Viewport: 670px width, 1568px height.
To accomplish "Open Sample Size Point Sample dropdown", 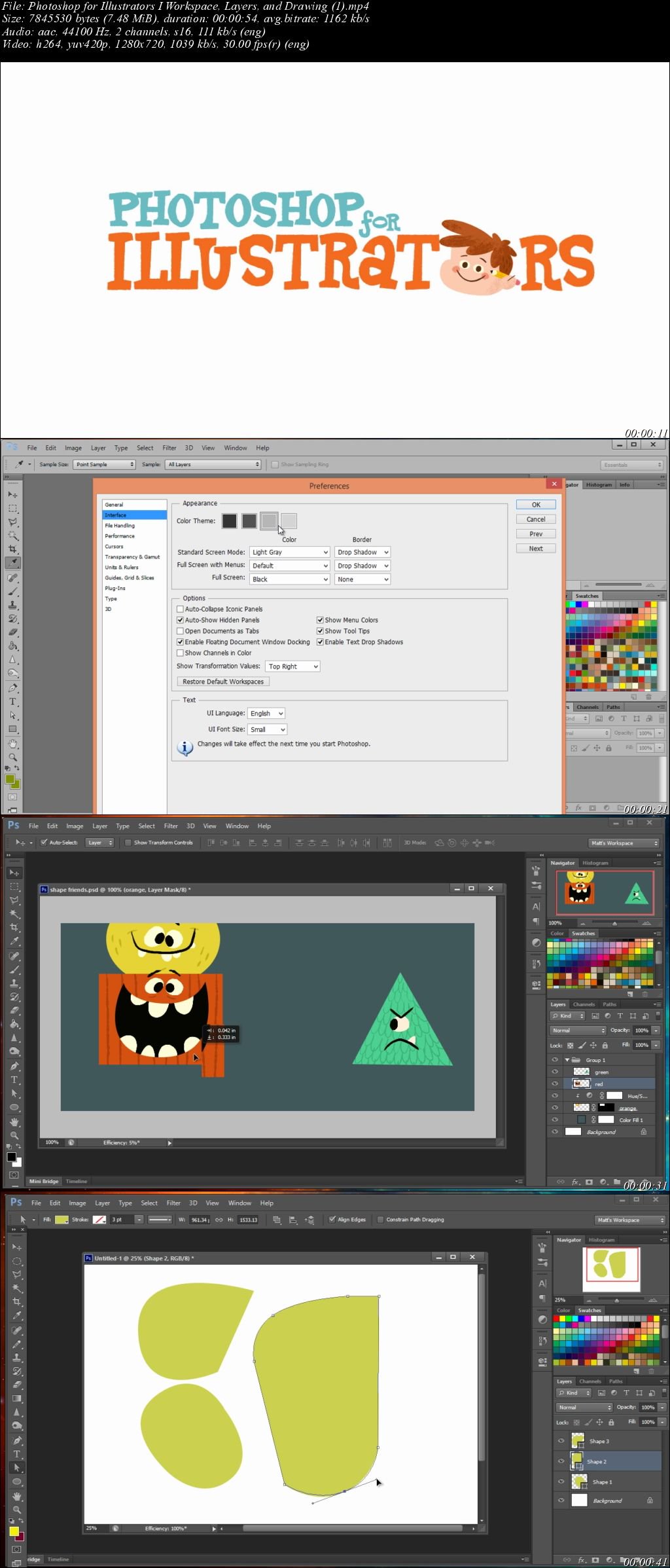I will click(x=105, y=464).
